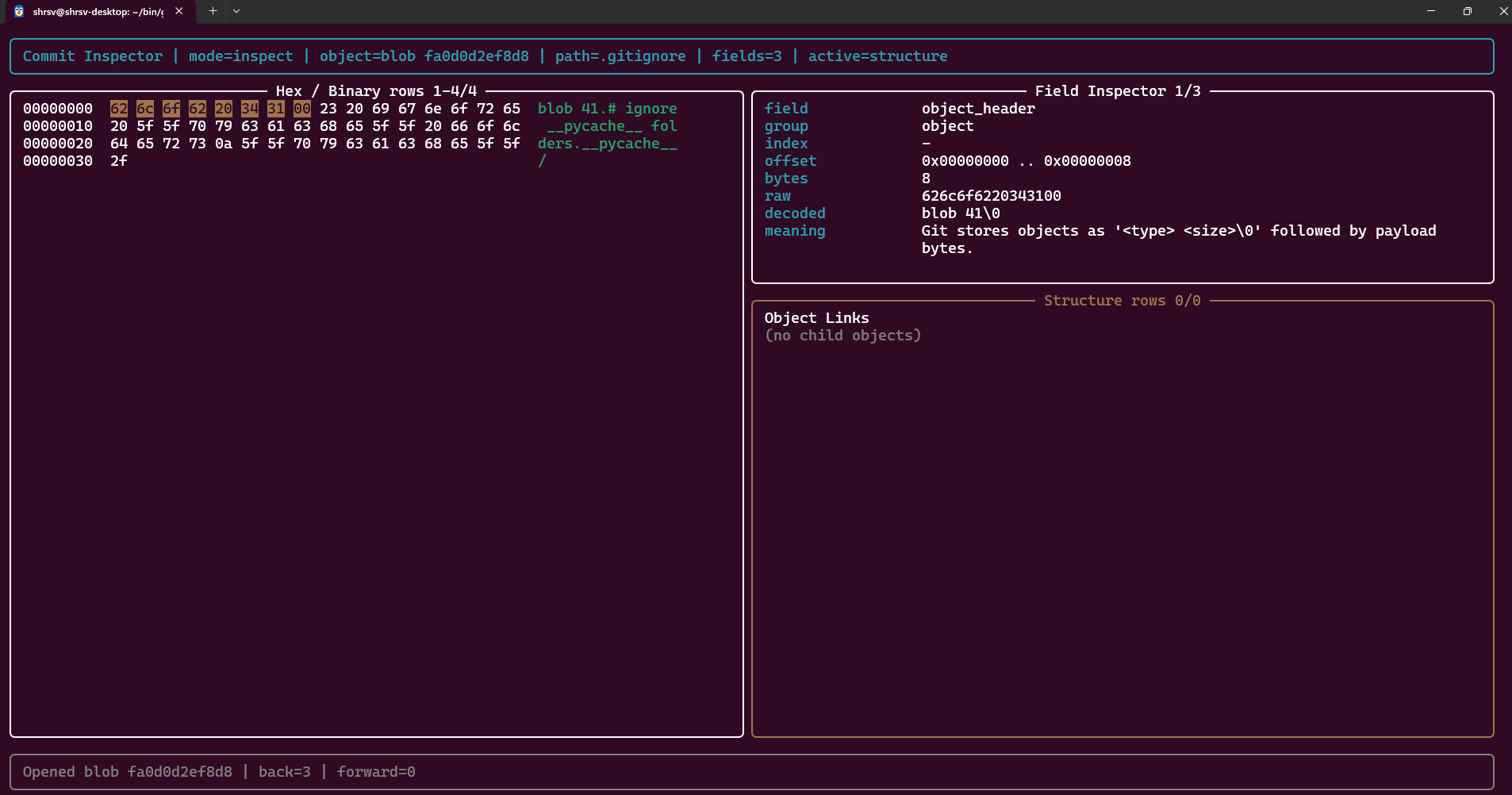Click offset value 0x00000000 .. 0x00000008
1512x795 pixels.
[1027, 161]
